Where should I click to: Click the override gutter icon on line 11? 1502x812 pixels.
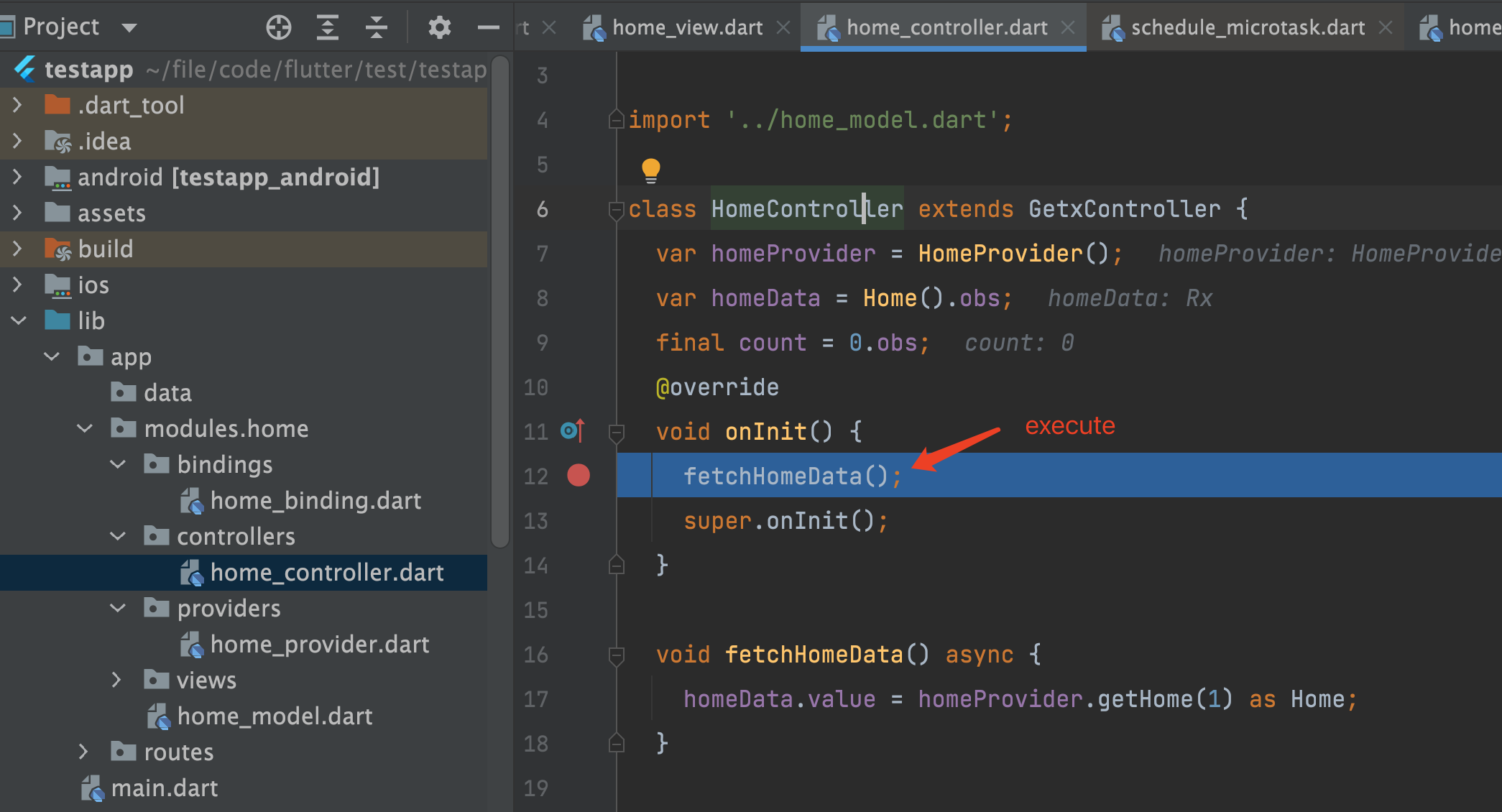(573, 430)
